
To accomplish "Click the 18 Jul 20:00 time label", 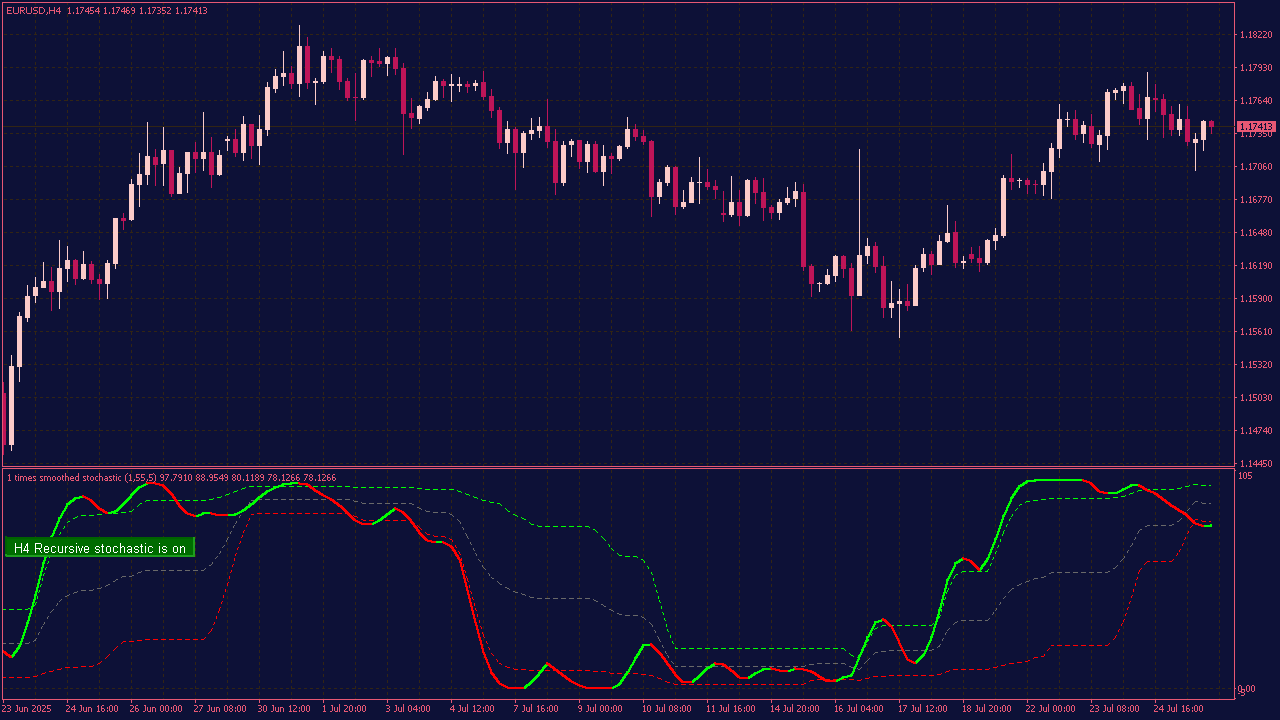I will point(986,708).
